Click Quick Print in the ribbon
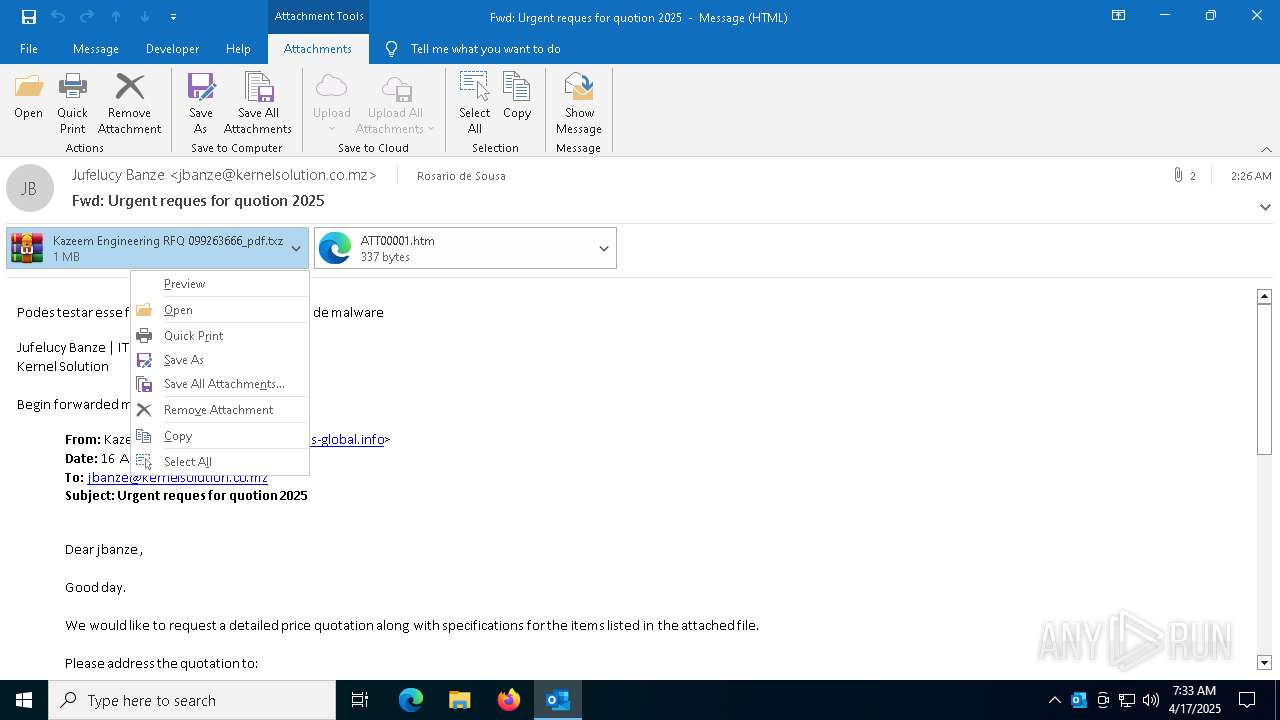This screenshot has width=1280, height=720. 72,104
